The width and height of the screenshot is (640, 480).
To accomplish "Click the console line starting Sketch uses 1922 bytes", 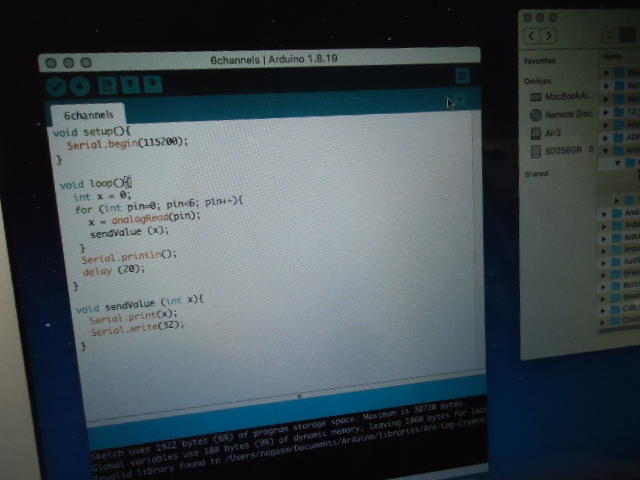I will [x=277, y=429].
